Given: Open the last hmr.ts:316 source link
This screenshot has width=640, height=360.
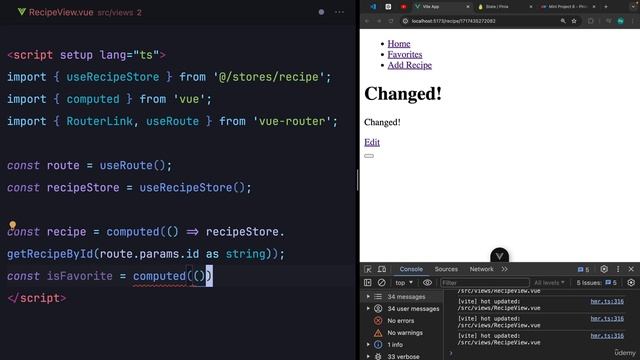Looking at the screenshot, I should 607,336.
